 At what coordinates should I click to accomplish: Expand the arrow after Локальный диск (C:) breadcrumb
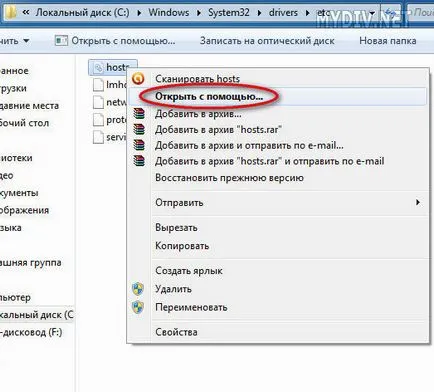coord(139,13)
